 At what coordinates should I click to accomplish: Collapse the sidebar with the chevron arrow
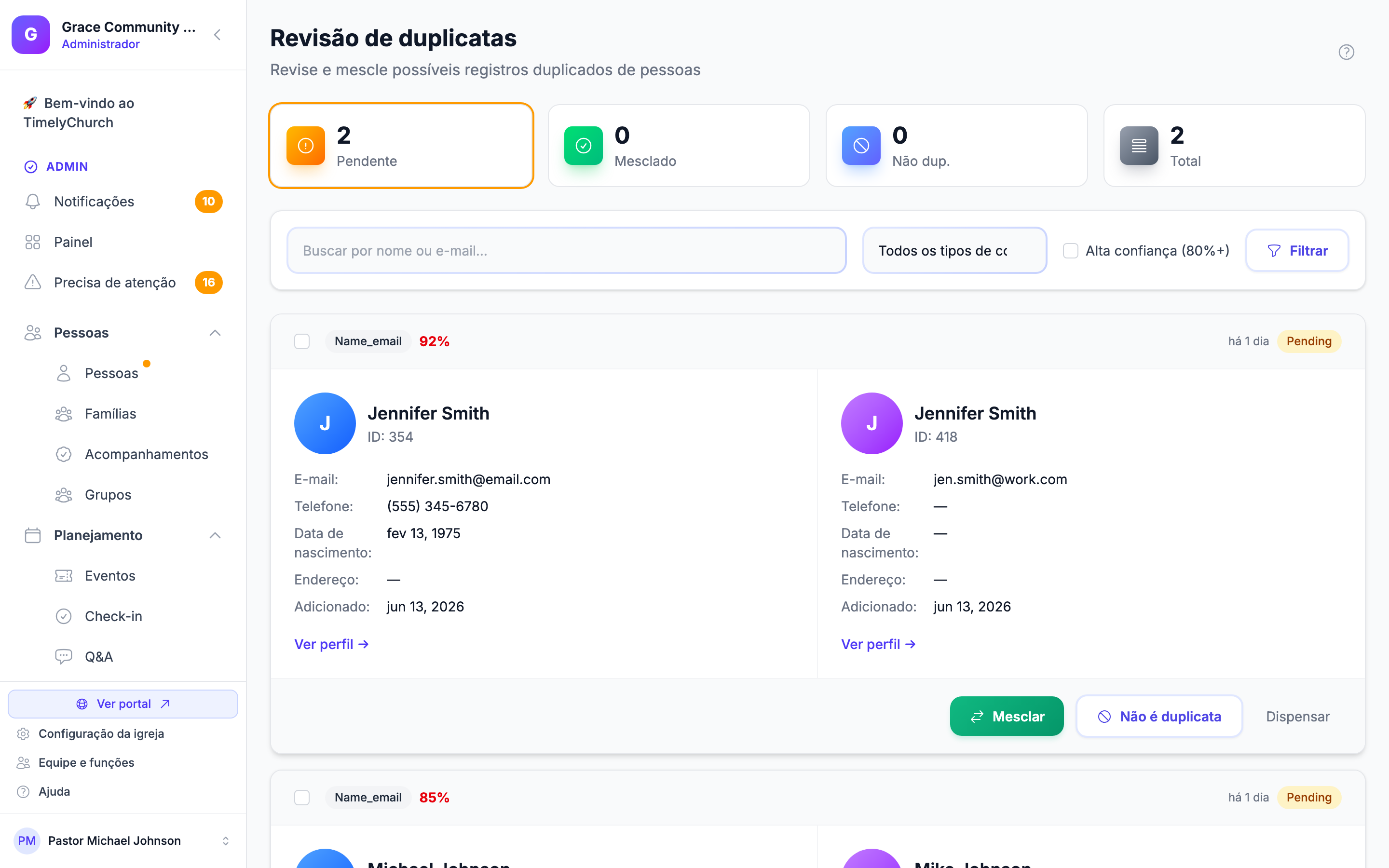coord(217,35)
